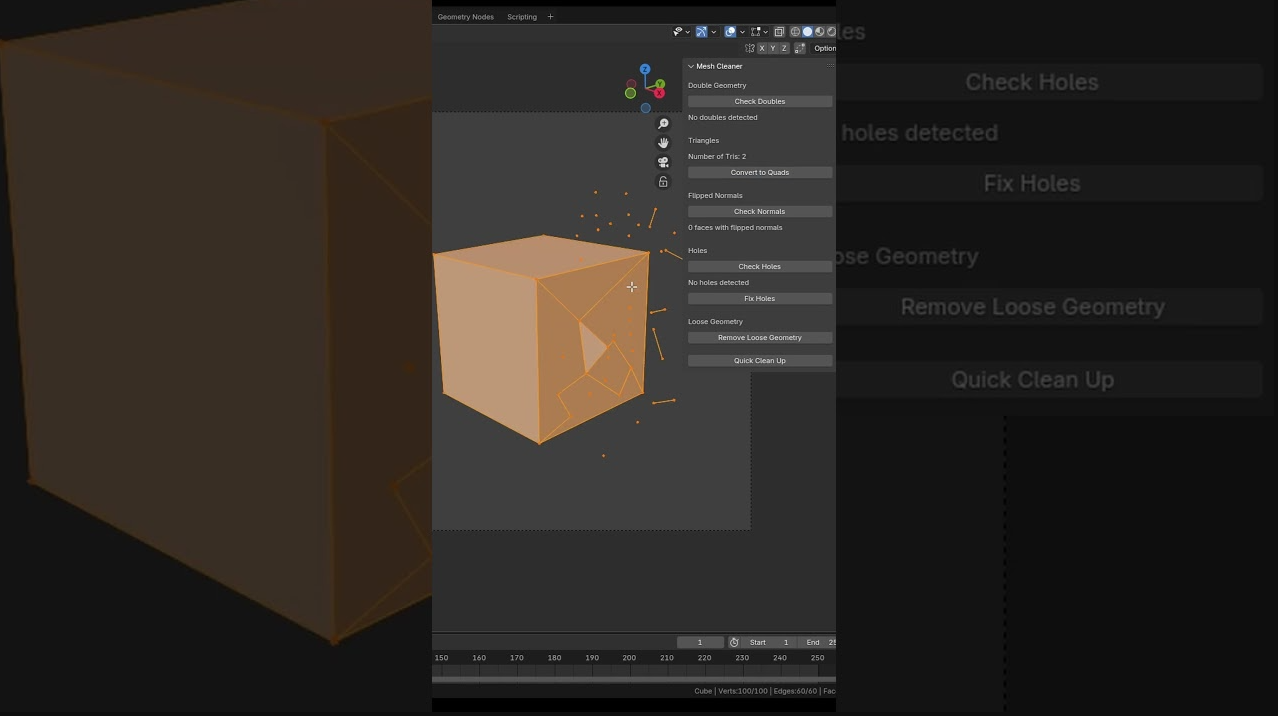Toggle auto merge vertices icon
The height and width of the screenshot is (716, 1278).
[x=800, y=48]
